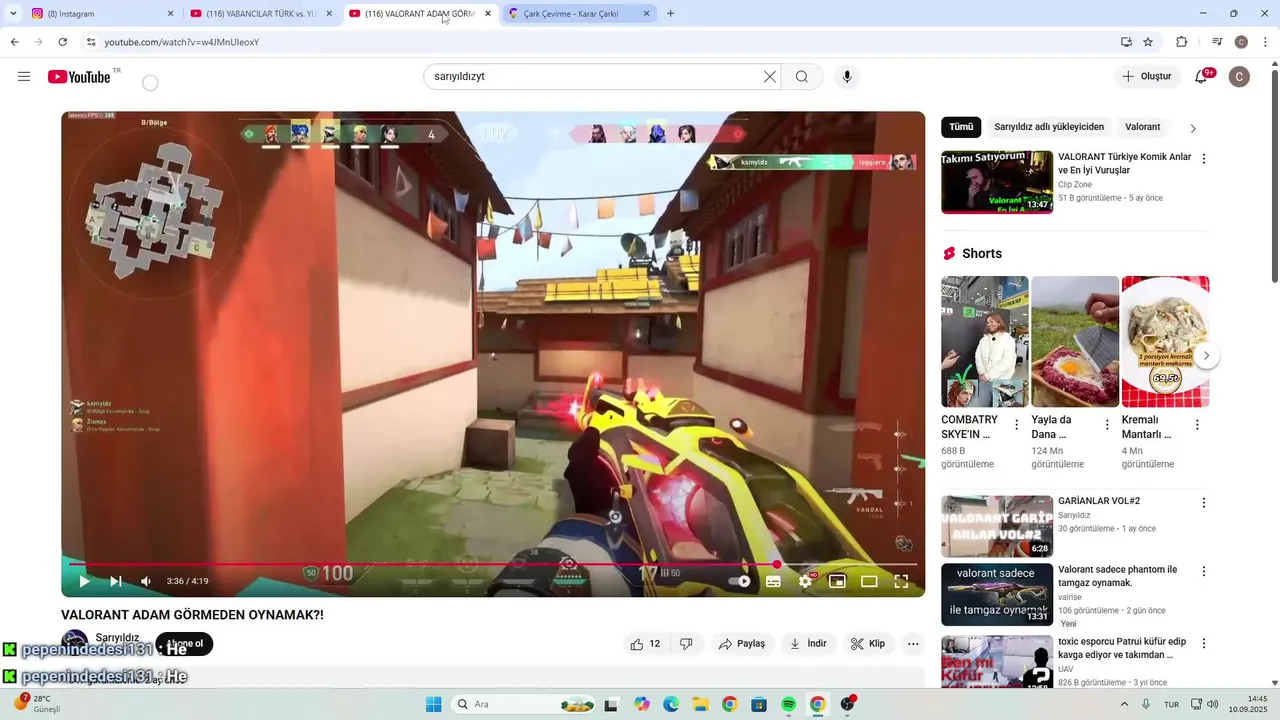
Task: Dislike the video
Action: tap(686, 644)
